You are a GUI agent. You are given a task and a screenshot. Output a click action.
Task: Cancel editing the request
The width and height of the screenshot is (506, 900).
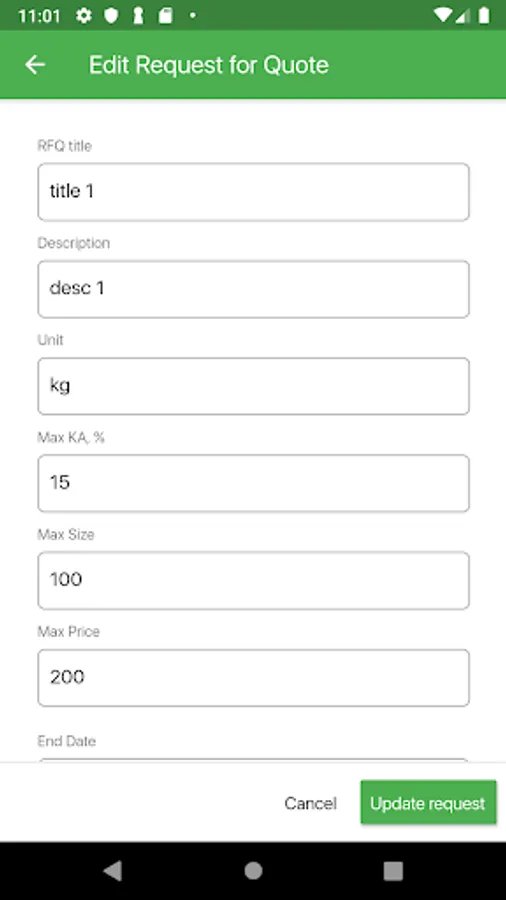pos(310,803)
